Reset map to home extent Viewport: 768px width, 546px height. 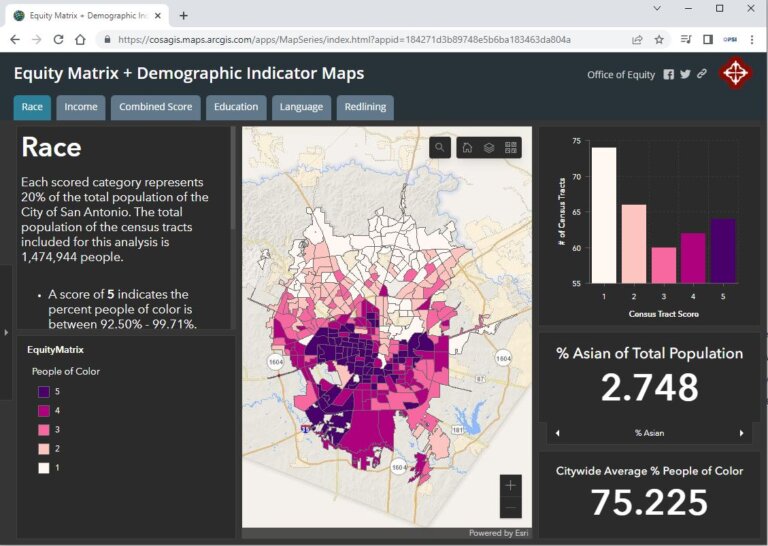point(467,148)
